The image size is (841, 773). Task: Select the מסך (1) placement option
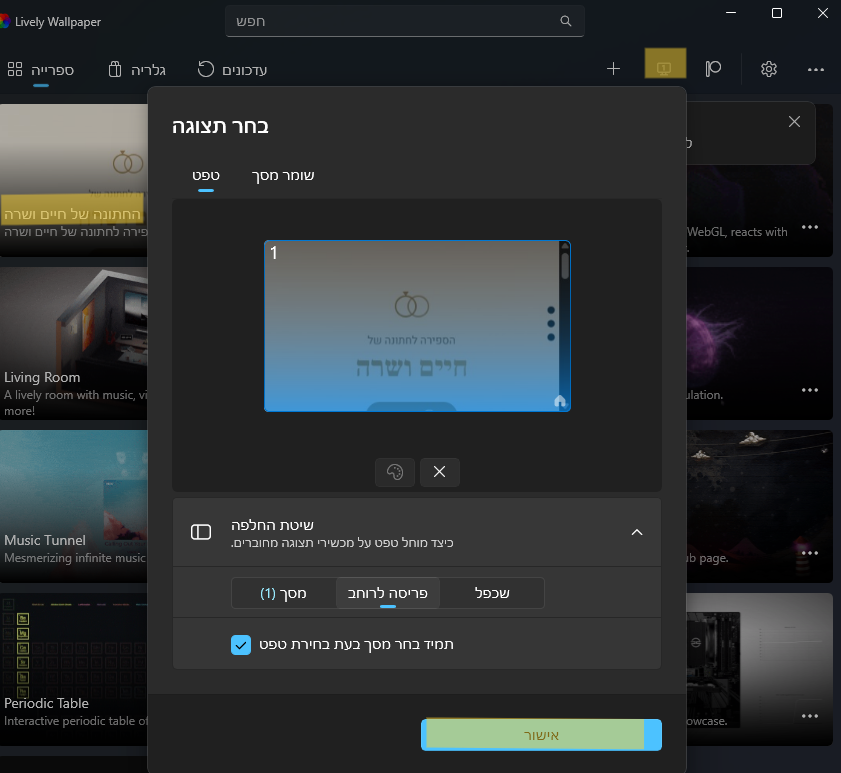click(x=283, y=593)
